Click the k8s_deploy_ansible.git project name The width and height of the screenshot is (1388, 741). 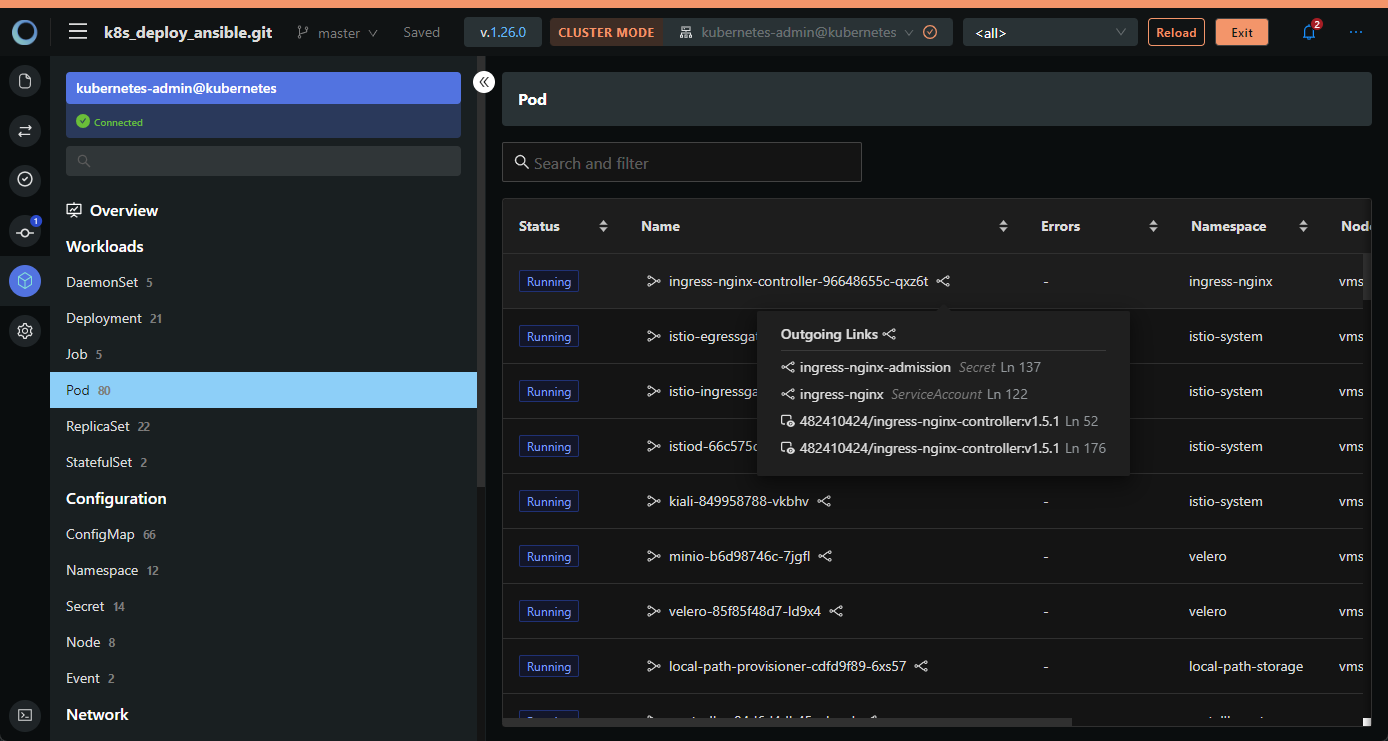point(188,32)
